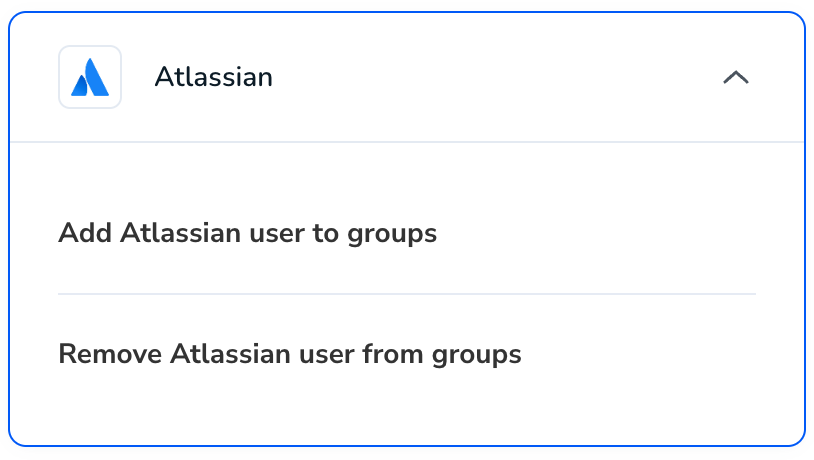
Task: Pick the first Atlassian action in list
Action: [248, 233]
